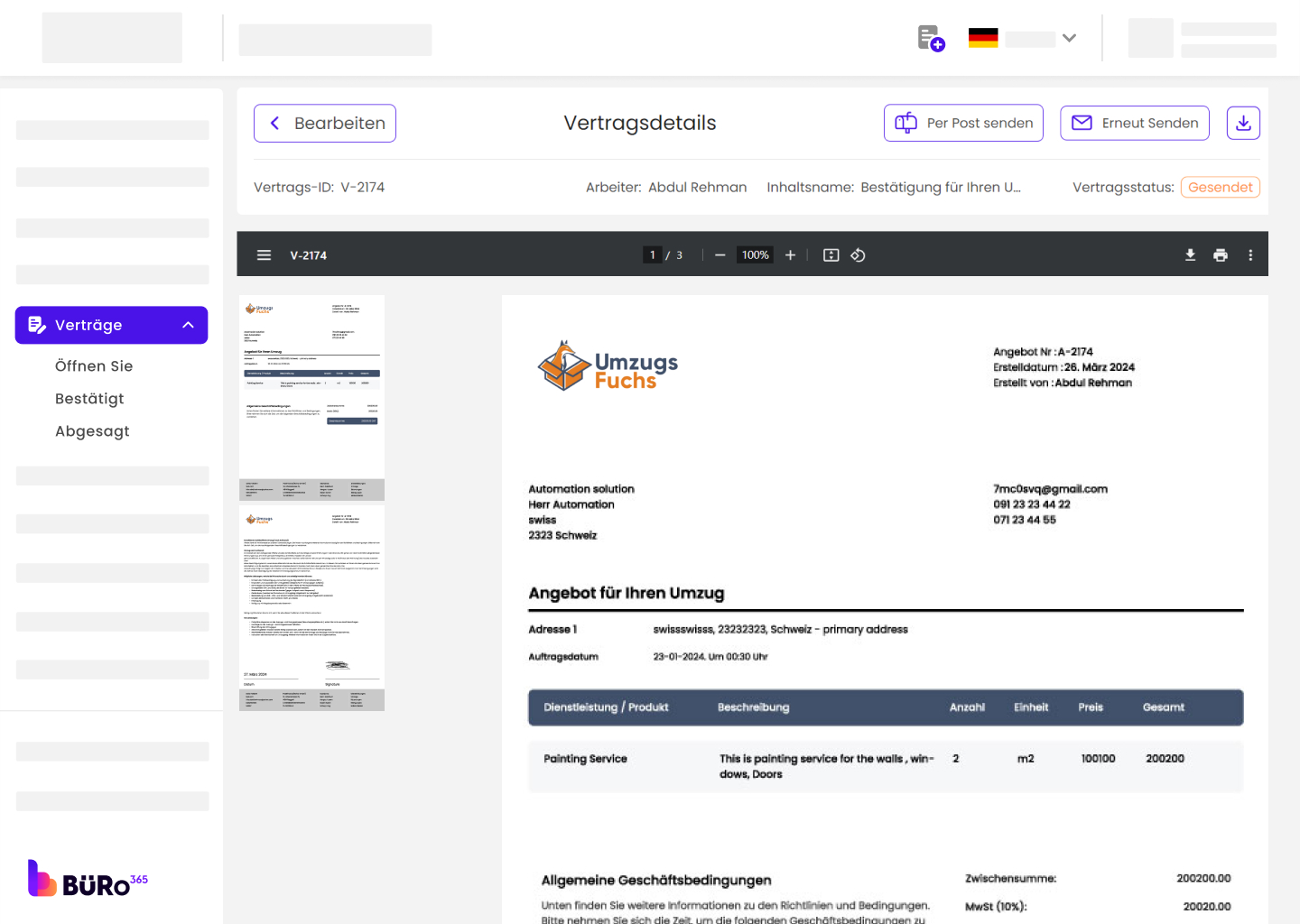The width and height of the screenshot is (1300, 924).
Task: Download the PDF from viewer toolbar
Action: pos(1190,255)
